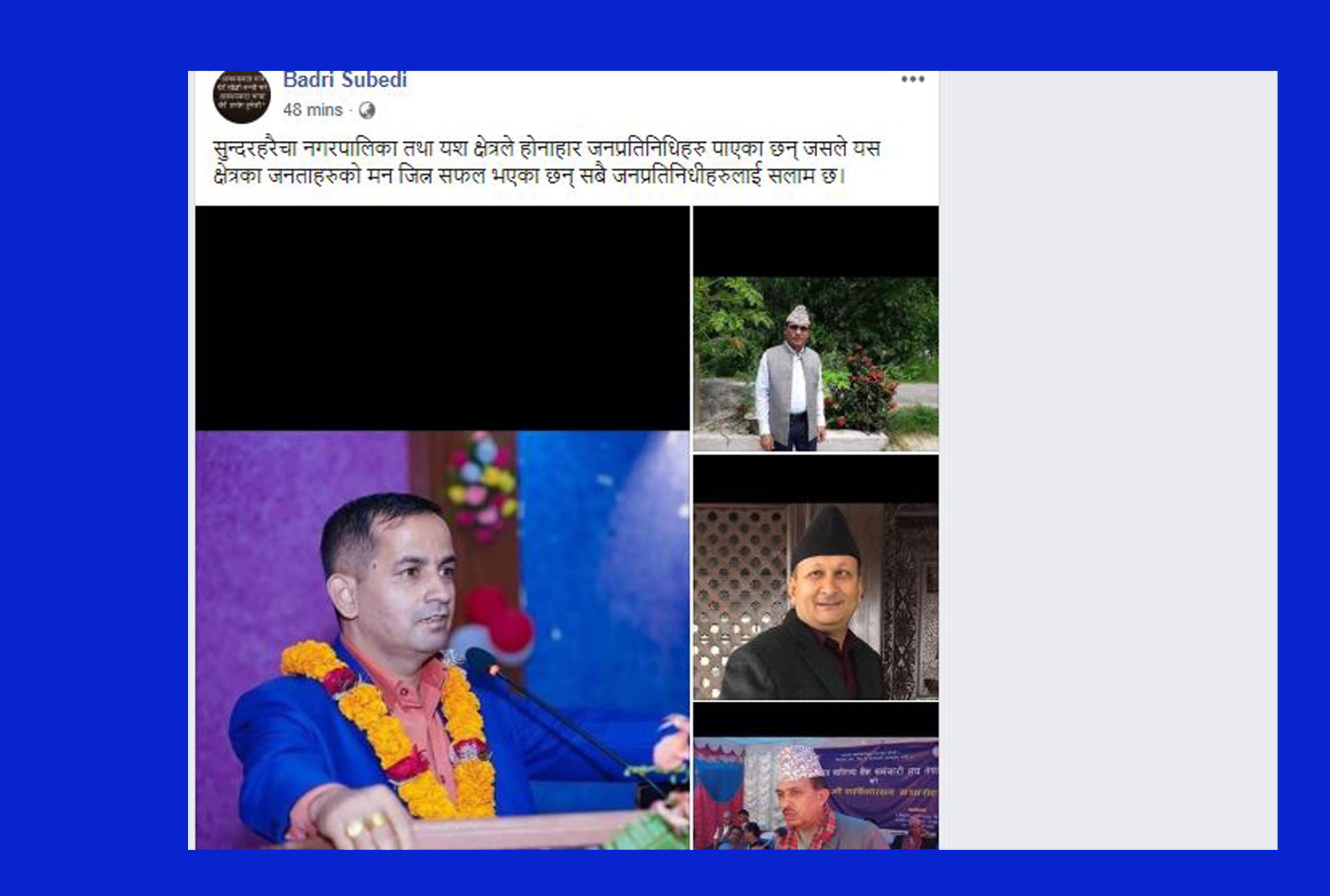1330x896 pixels.
Task: Click the red flower bush in garden photo
Action: coord(862,392)
